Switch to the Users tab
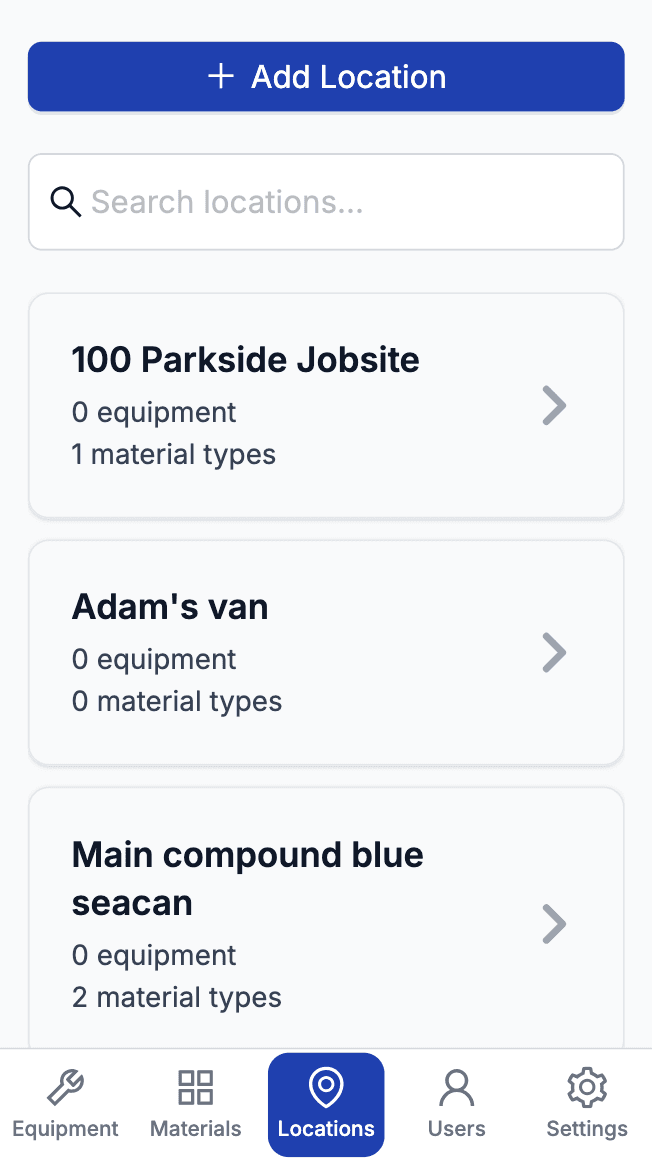 (x=456, y=1105)
